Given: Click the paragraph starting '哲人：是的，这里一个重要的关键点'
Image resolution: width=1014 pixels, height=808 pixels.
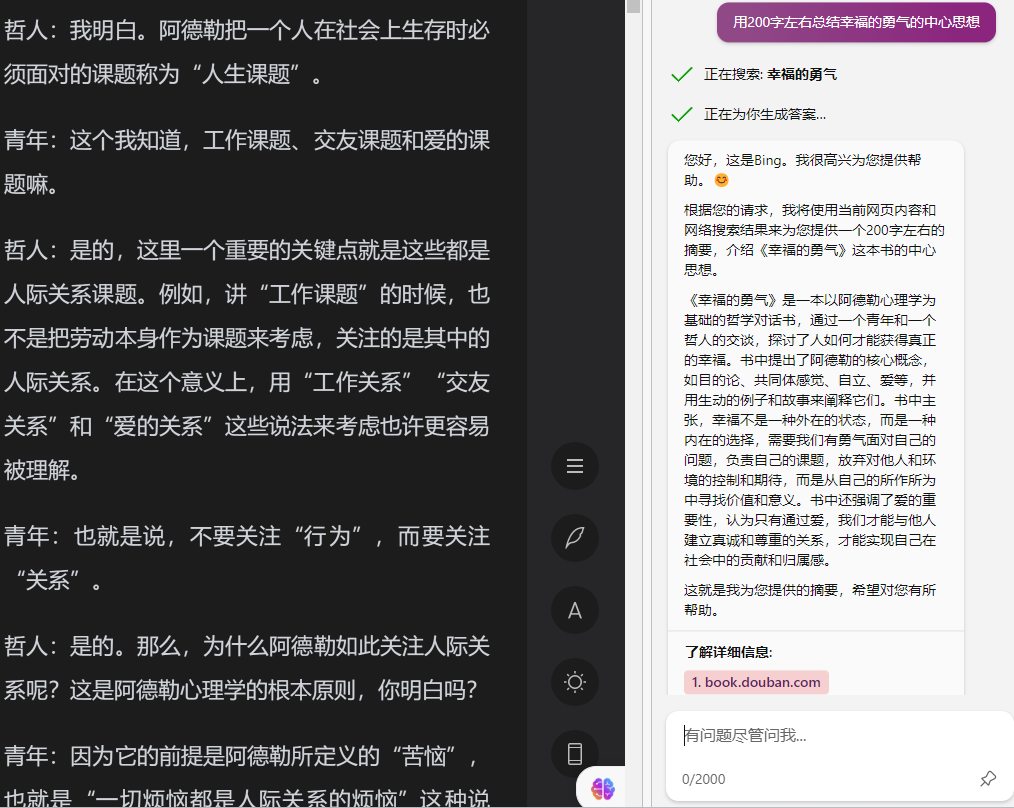Looking at the screenshot, I should 246,360.
